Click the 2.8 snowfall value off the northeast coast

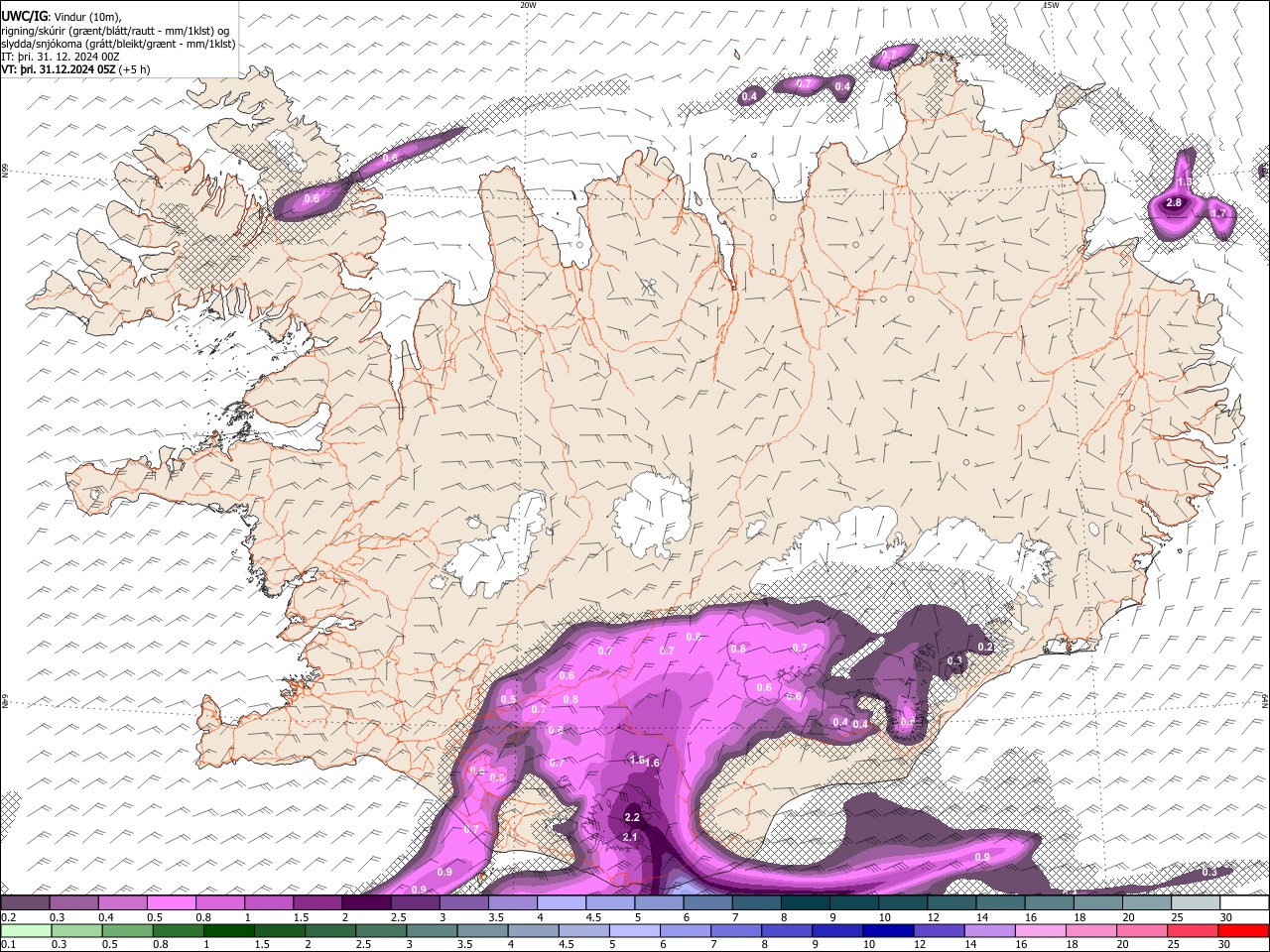[1174, 202]
